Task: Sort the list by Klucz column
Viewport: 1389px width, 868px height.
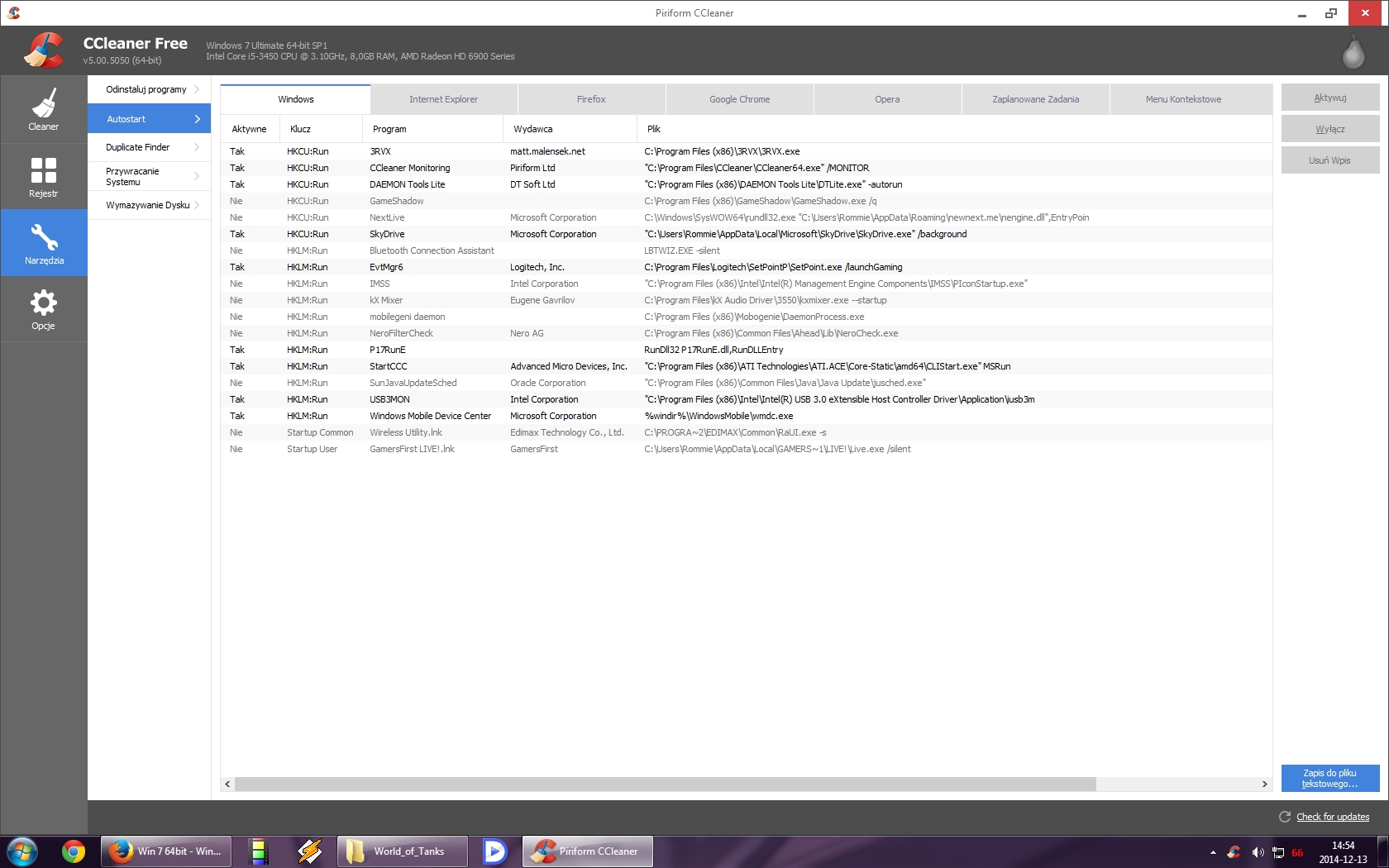Action: (x=321, y=129)
